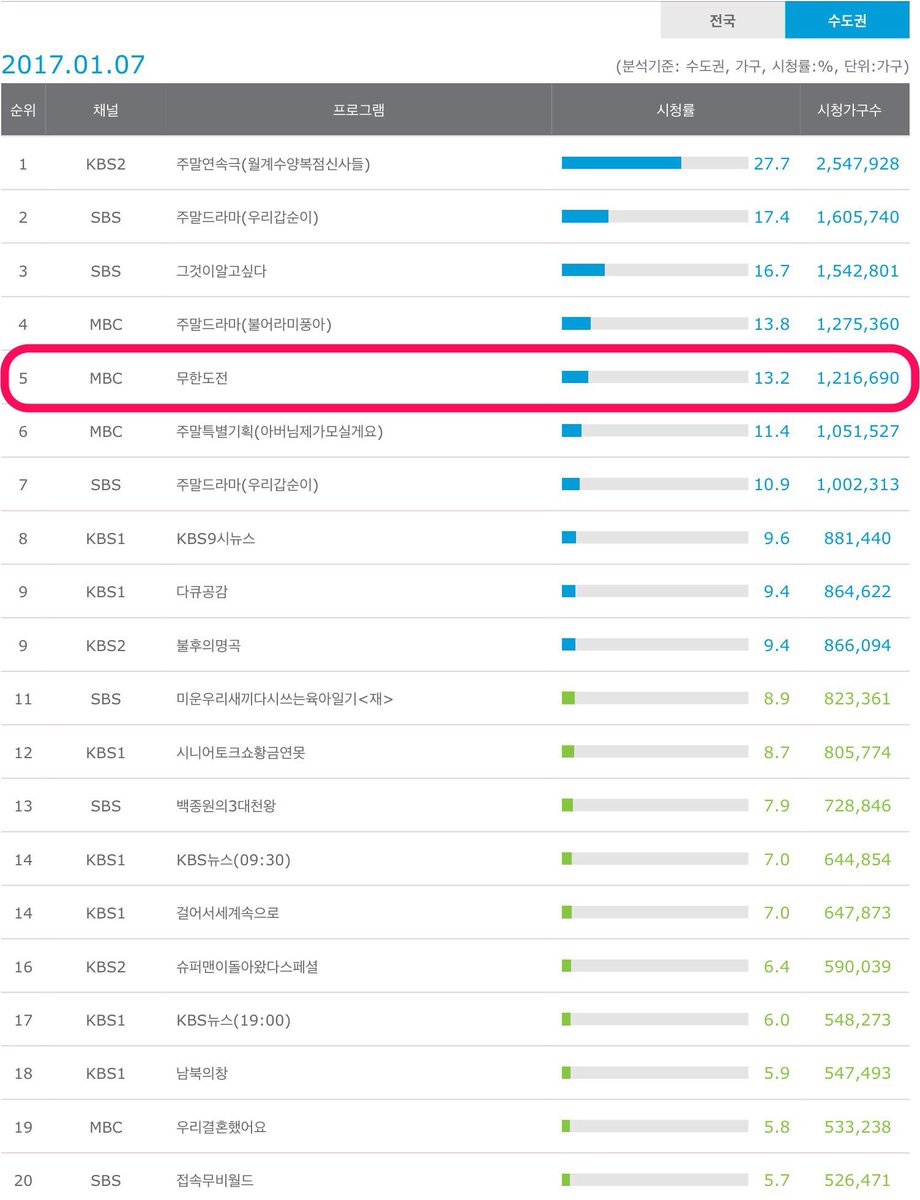This screenshot has height=1200, width=920.
Task: Select program 주말특별기획(아버님제가모실게요)
Action: point(279,431)
